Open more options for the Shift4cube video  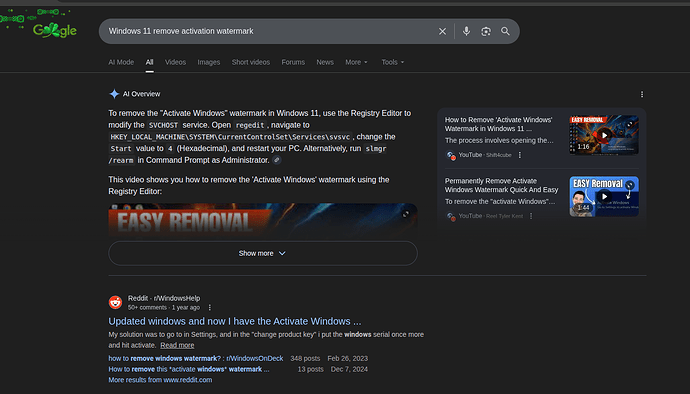click(520, 155)
